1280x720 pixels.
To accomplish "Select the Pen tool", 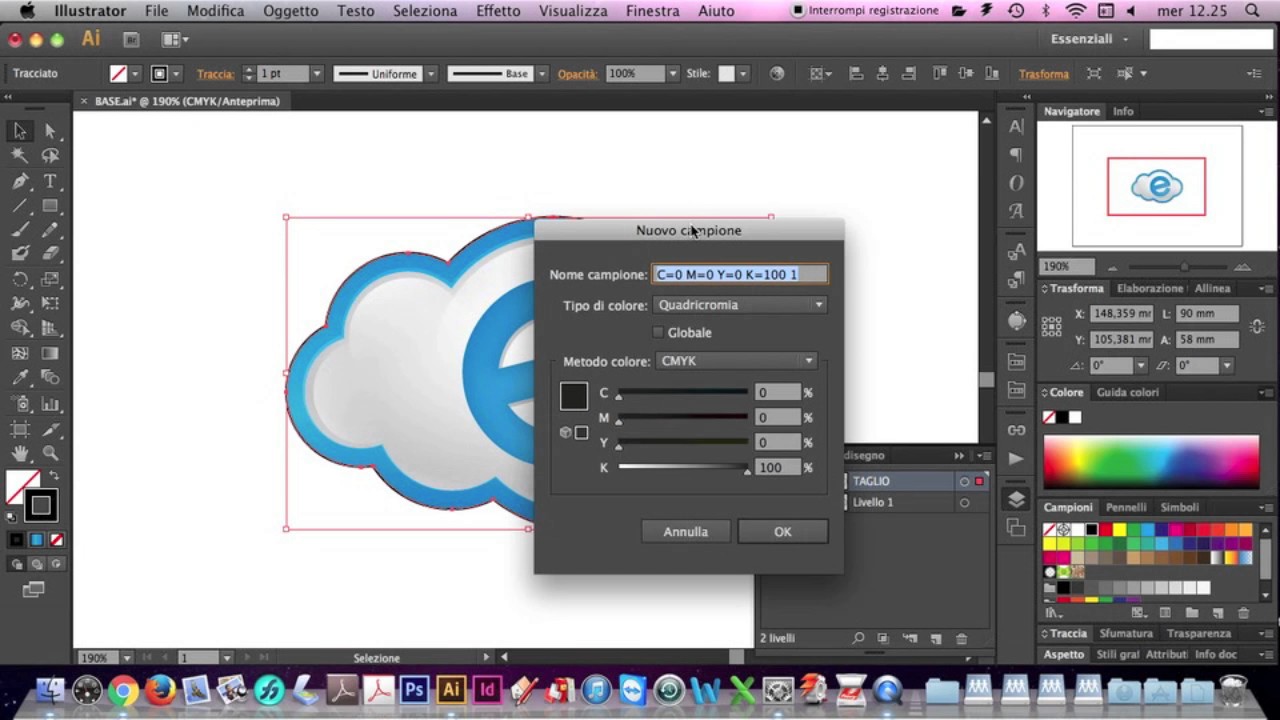I will click(x=20, y=181).
